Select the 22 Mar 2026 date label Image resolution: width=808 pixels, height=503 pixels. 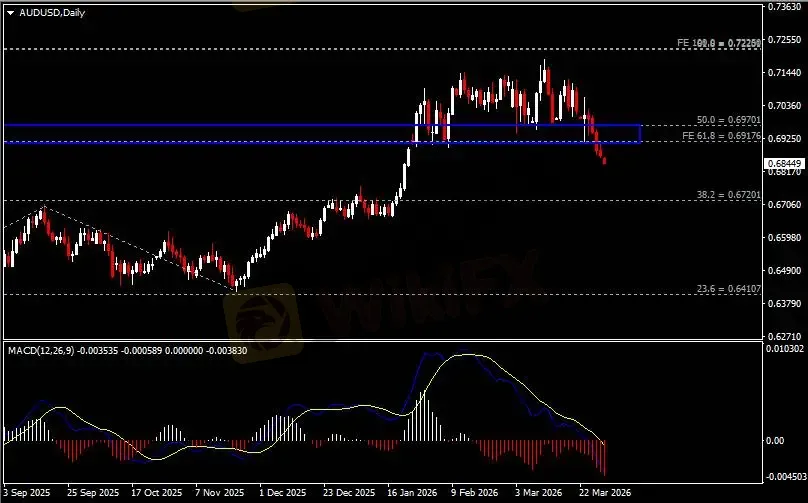(606, 493)
